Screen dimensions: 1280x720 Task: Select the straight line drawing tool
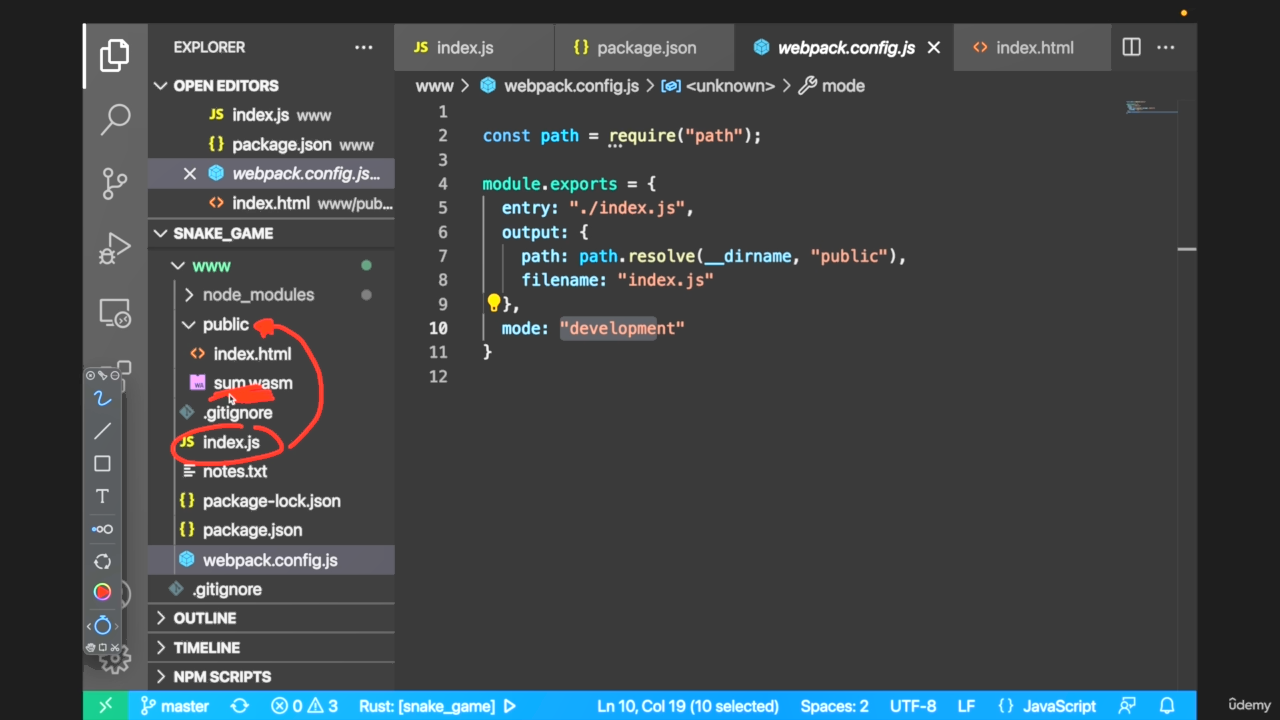coord(102,431)
